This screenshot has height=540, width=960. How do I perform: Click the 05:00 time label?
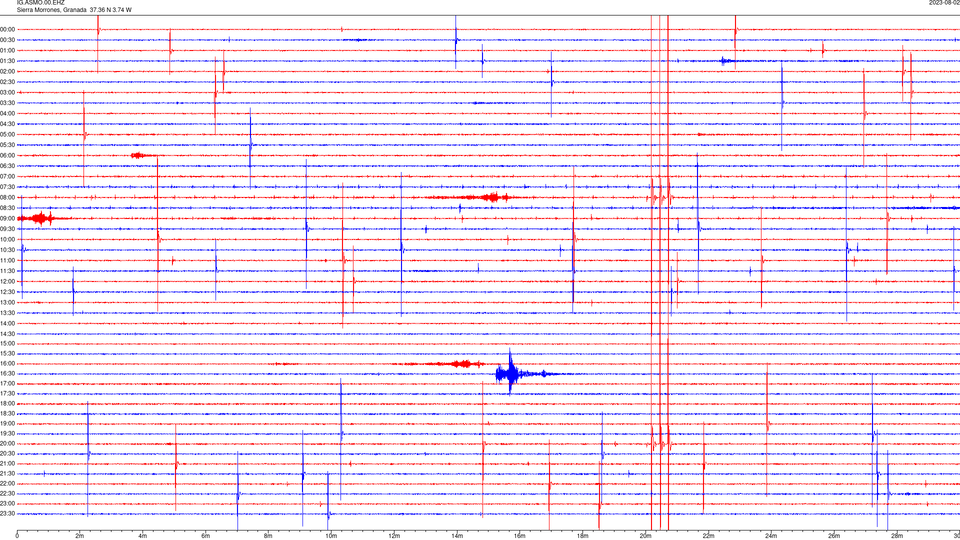point(7,134)
